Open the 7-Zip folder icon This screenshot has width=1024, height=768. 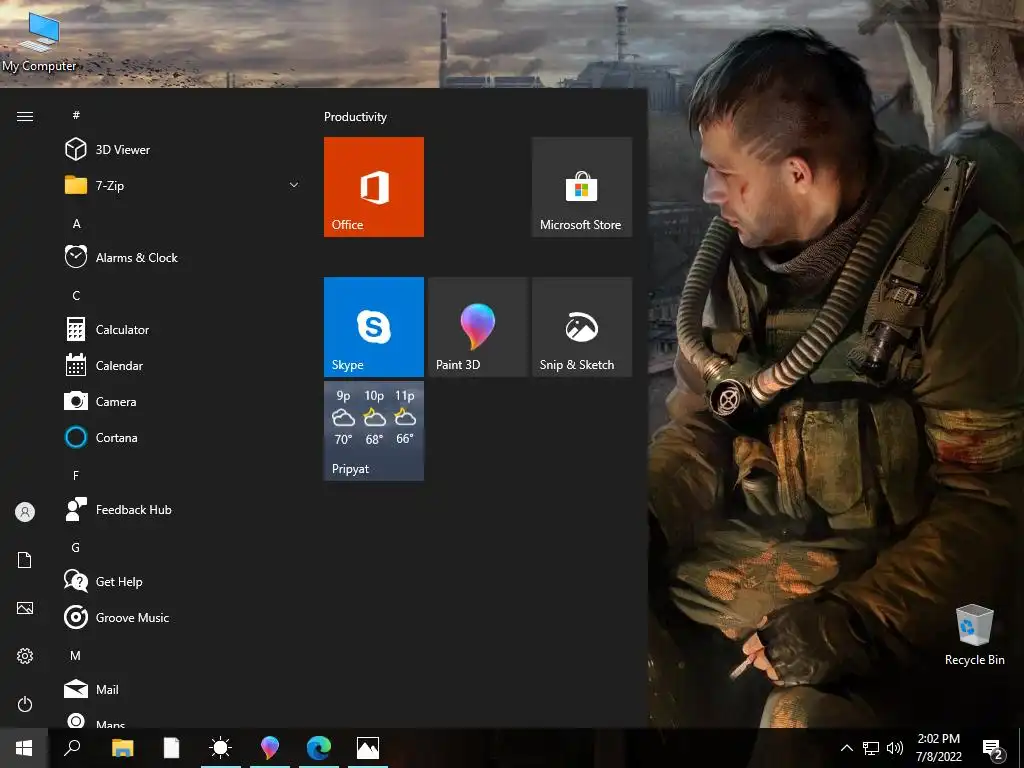point(76,185)
